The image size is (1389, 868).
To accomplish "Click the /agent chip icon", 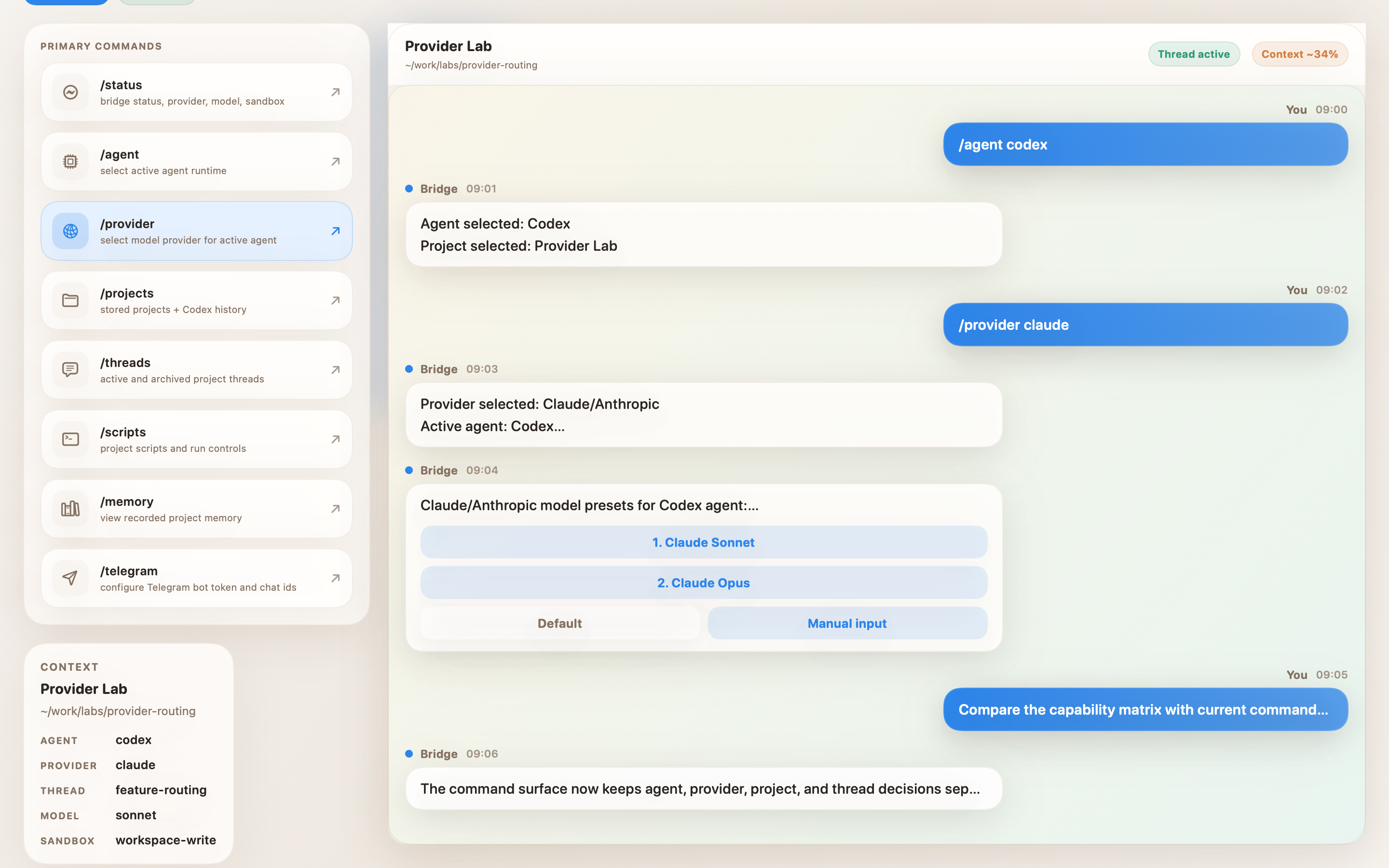I will tap(70, 162).
